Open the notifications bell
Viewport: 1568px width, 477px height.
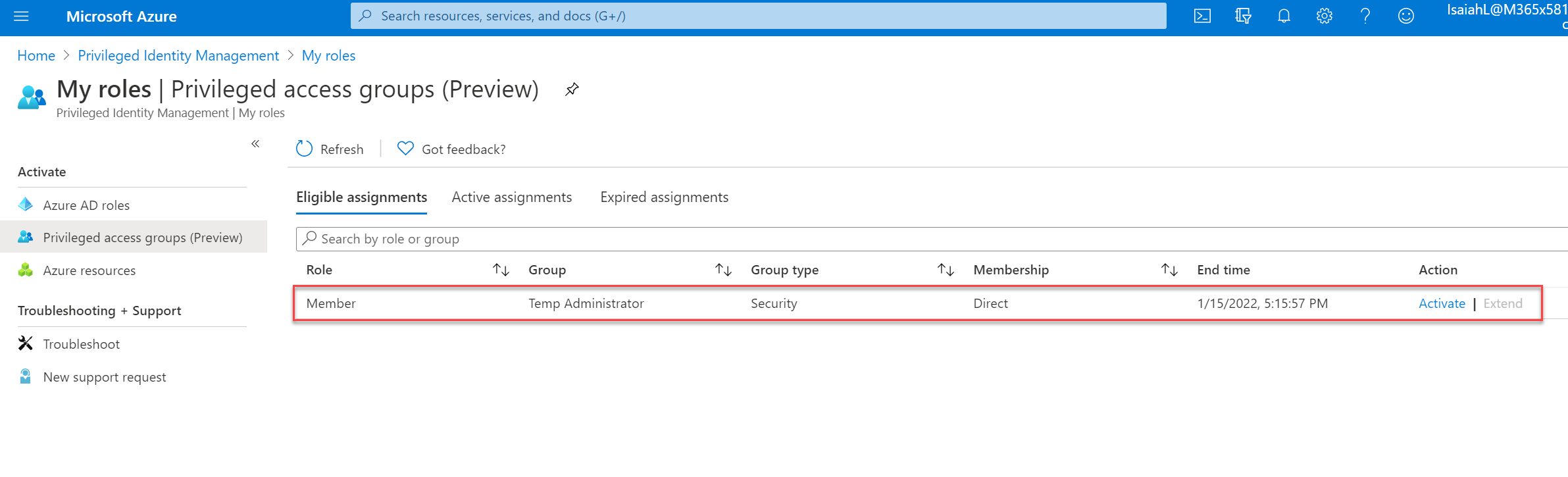click(x=1284, y=16)
